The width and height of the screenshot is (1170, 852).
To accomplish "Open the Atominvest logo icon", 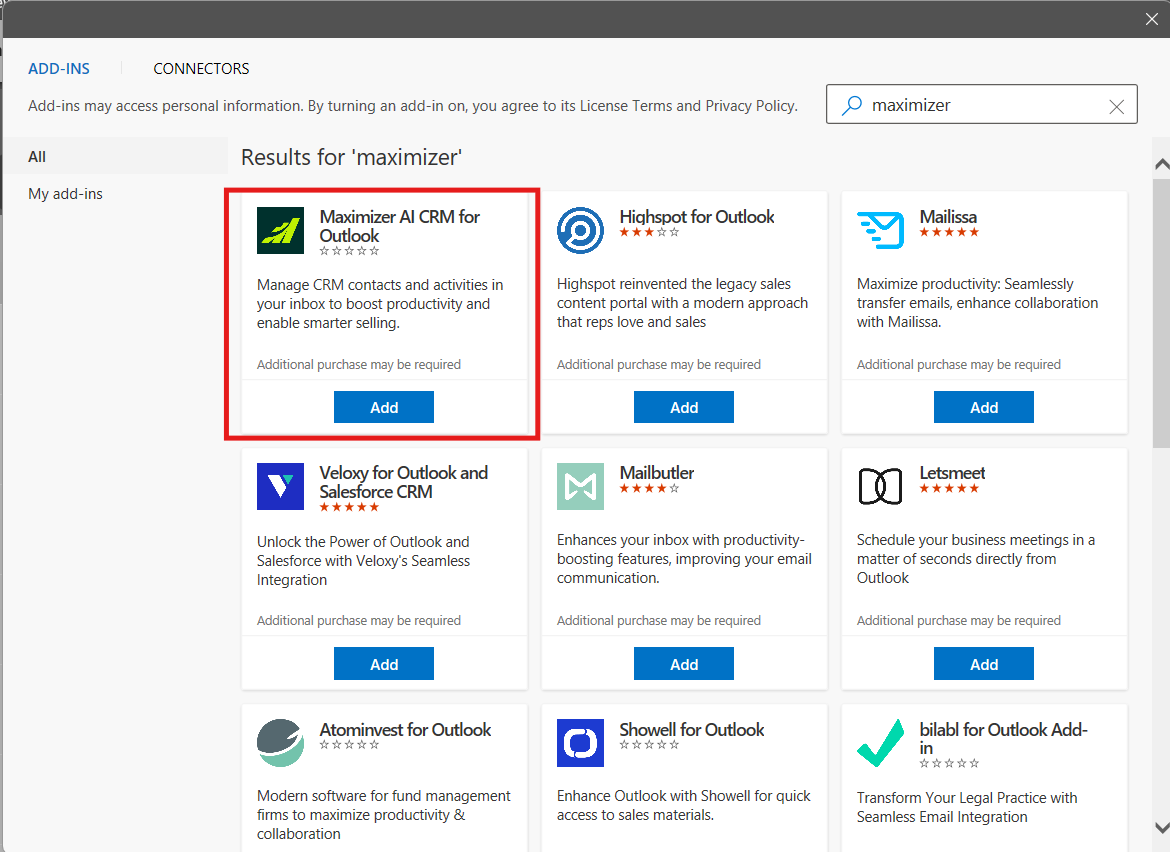I will point(280,743).
